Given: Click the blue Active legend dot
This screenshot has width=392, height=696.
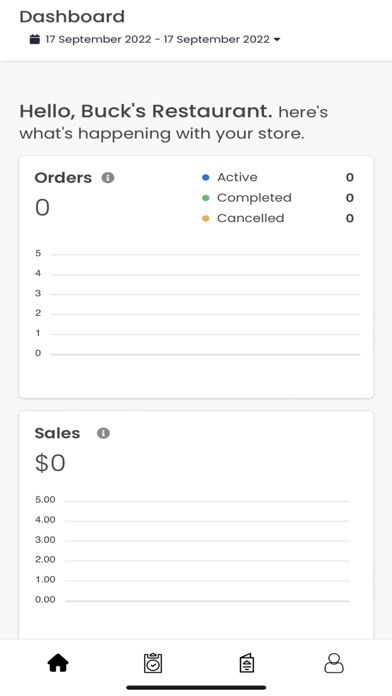Looking at the screenshot, I should [206, 178].
